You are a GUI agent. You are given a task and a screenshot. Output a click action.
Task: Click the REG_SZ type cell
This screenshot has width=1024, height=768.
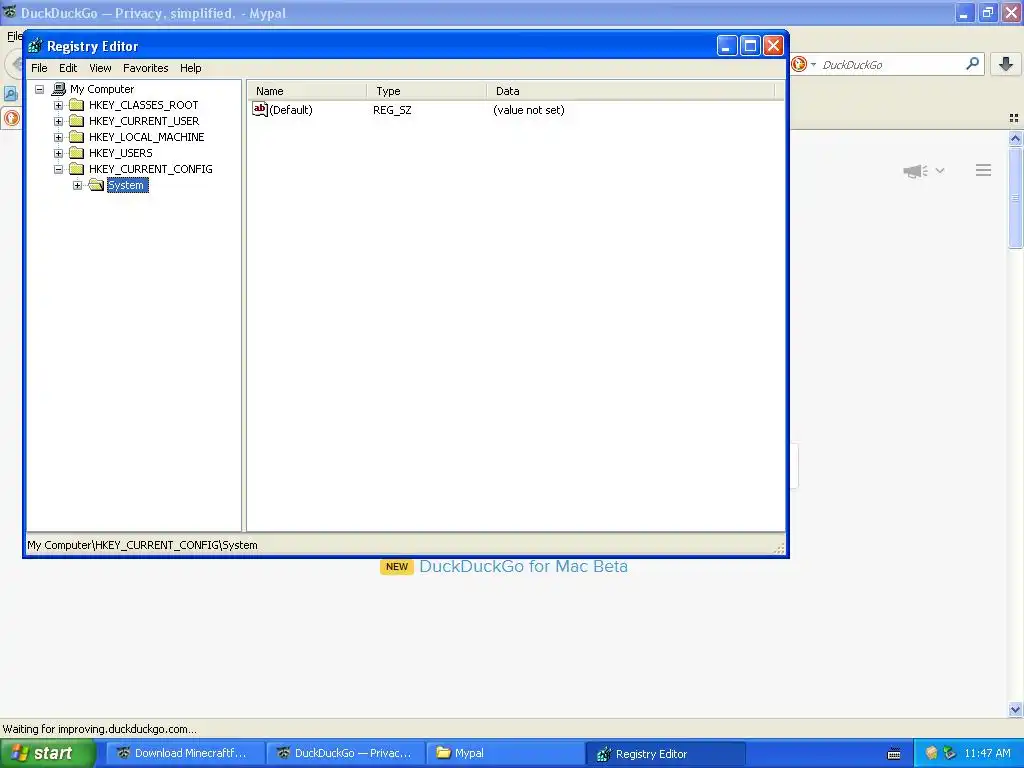click(392, 110)
